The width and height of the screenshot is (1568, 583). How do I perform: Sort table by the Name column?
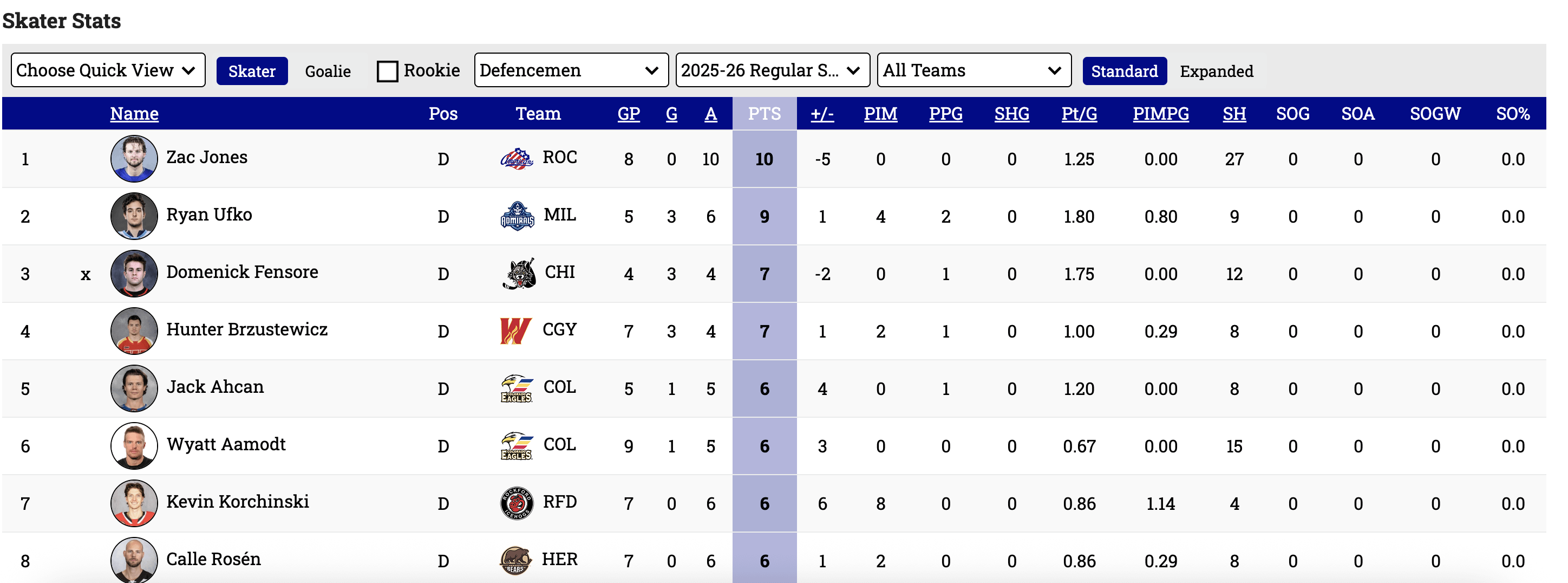click(134, 113)
